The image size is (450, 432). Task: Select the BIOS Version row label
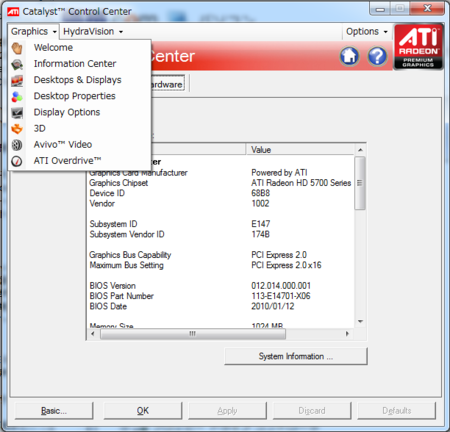113,286
